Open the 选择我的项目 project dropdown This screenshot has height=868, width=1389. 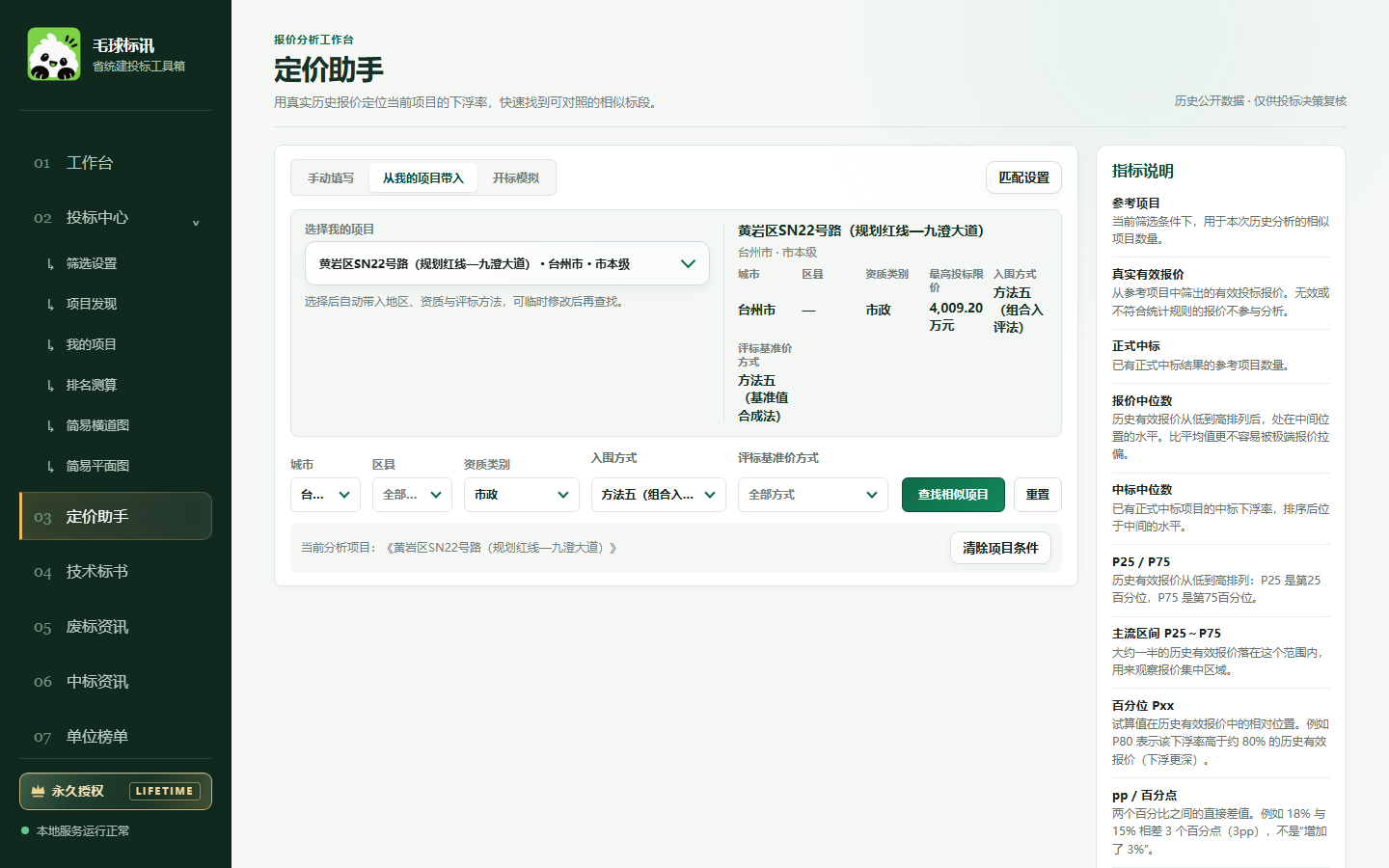(507, 263)
